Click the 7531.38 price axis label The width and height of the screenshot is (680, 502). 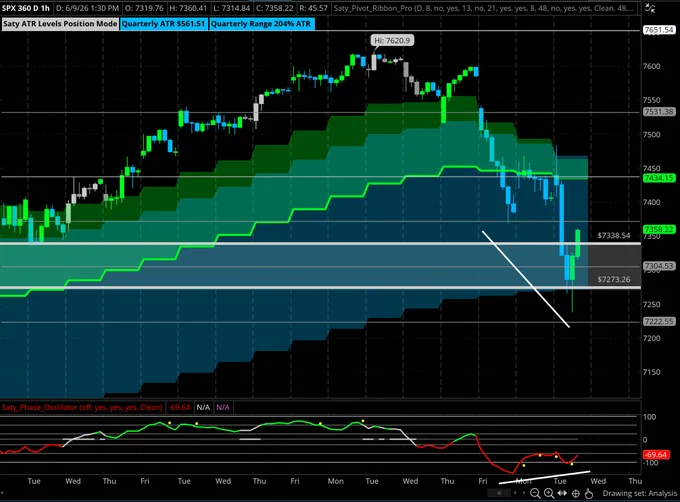pyautogui.click(x=659, y=112)
